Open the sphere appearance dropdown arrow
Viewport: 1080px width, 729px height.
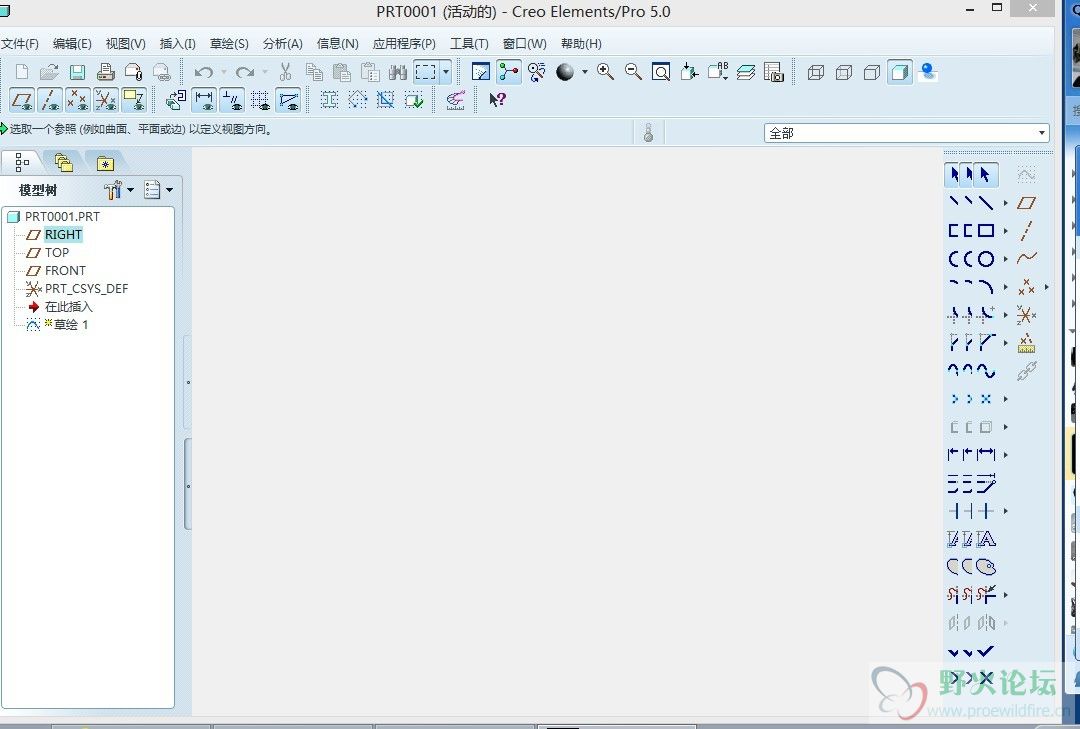[585, 72]
